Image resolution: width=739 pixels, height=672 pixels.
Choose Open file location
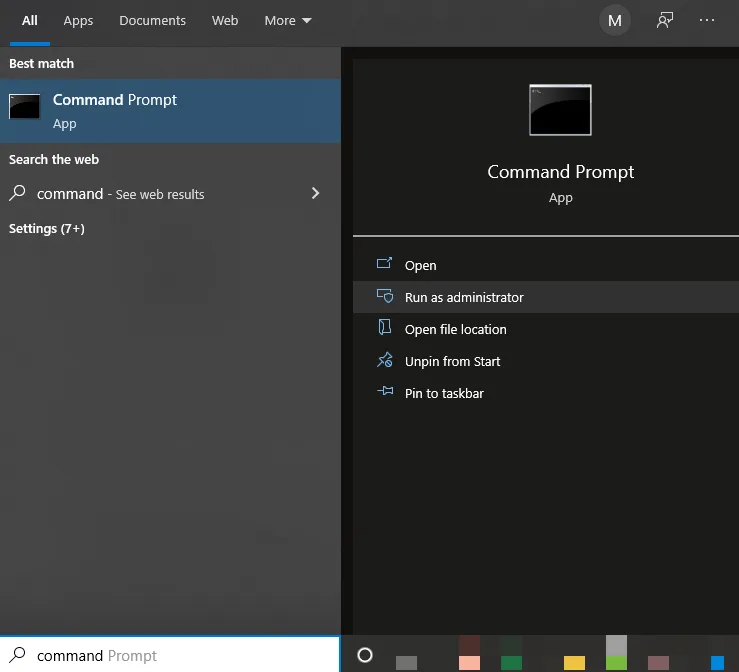point(546,329)
